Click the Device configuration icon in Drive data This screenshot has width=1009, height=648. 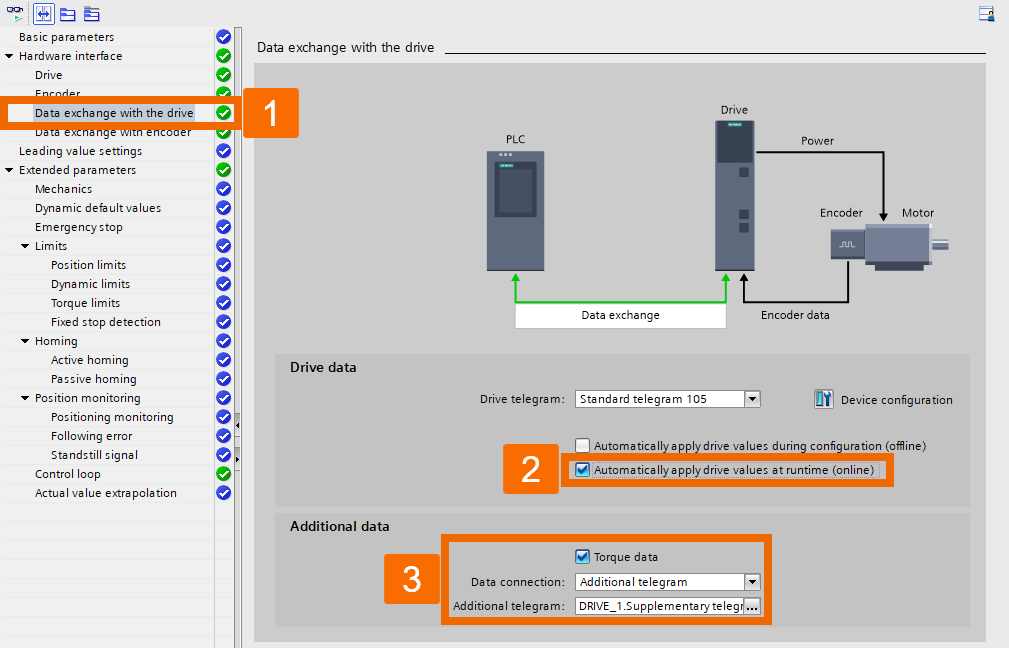coord(823,398)
